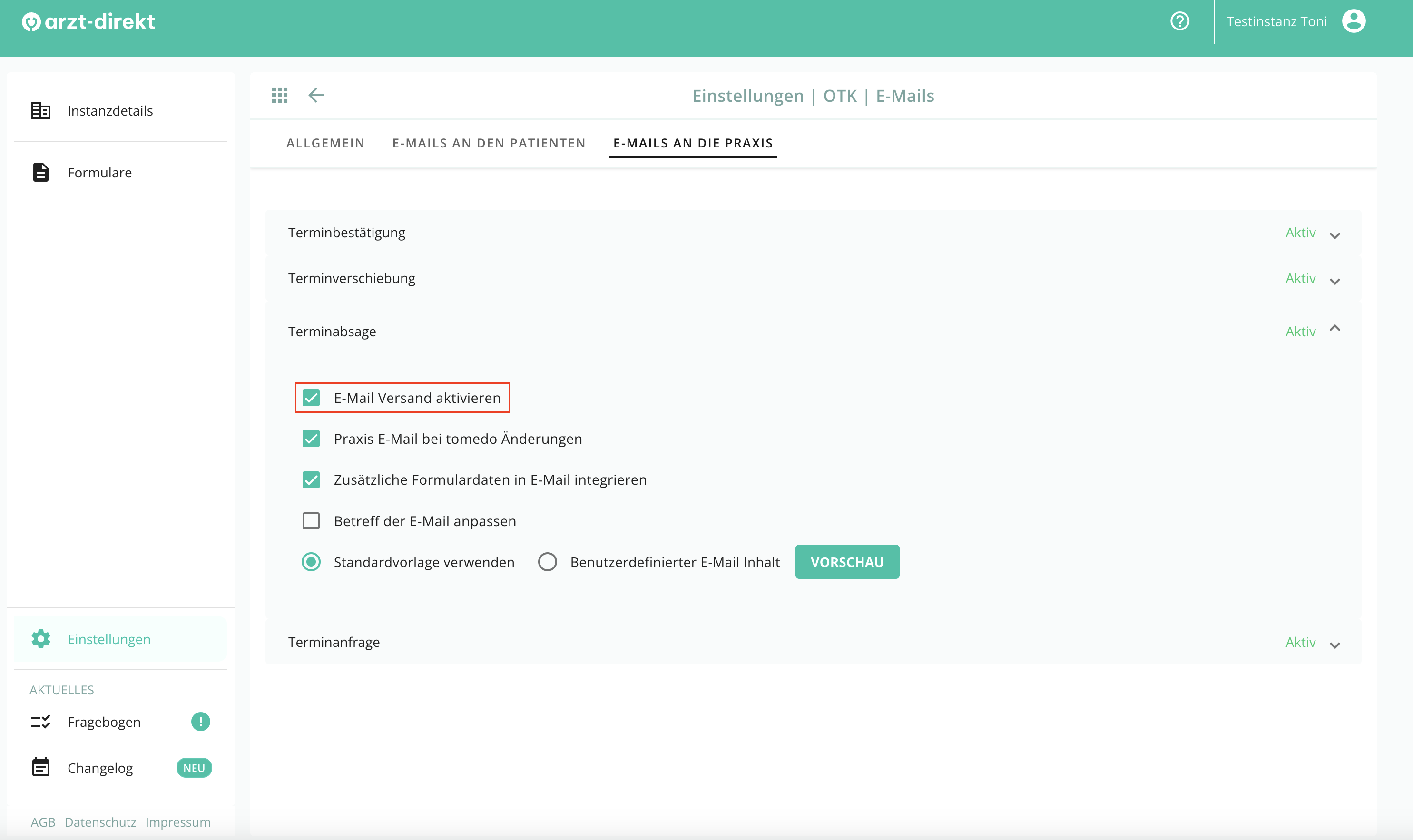This screenshot has width=1413, height=840.
Task: Expand the Terminanfrage section chevron
Action: click(1335, 645)
